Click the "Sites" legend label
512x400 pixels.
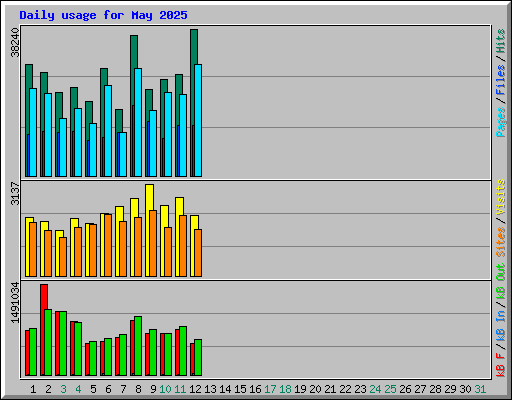click(x=500, y=242)
